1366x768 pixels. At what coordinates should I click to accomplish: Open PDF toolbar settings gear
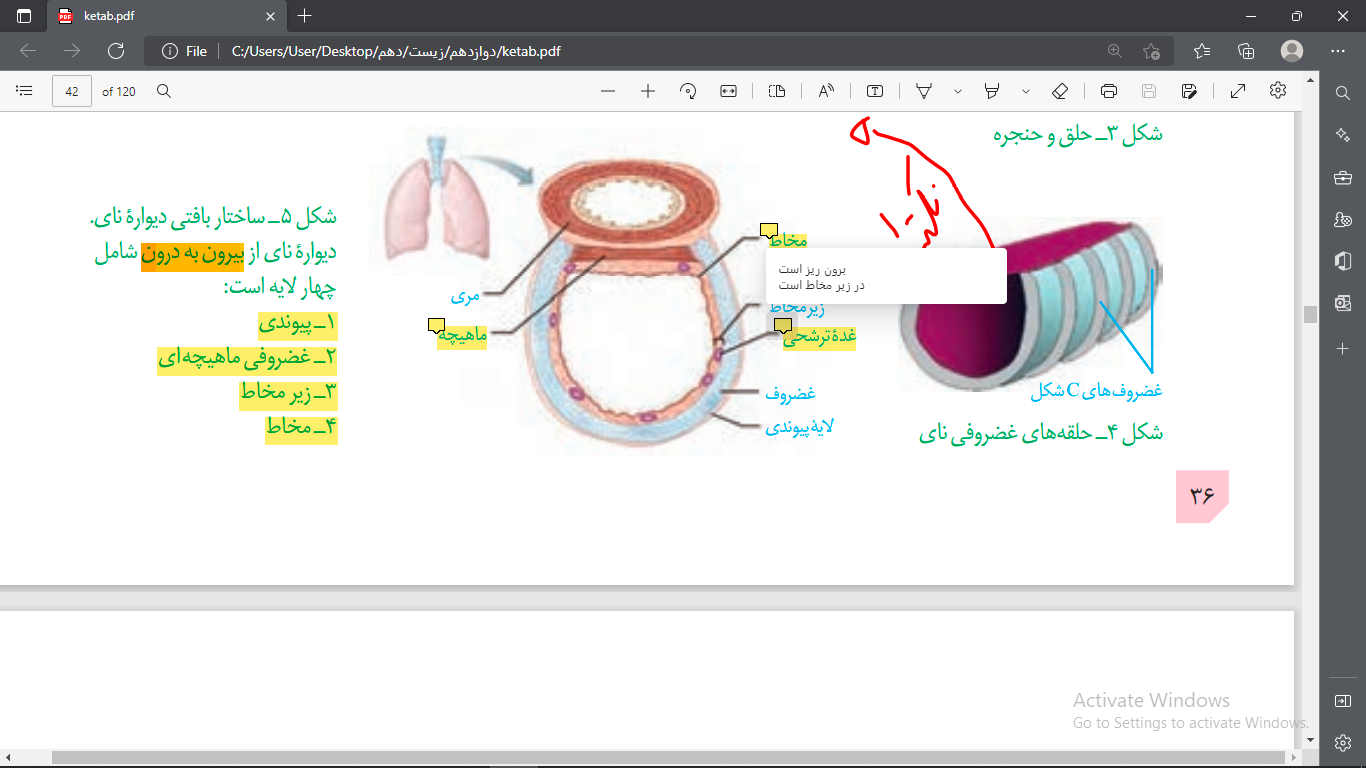coord(1278,91)
